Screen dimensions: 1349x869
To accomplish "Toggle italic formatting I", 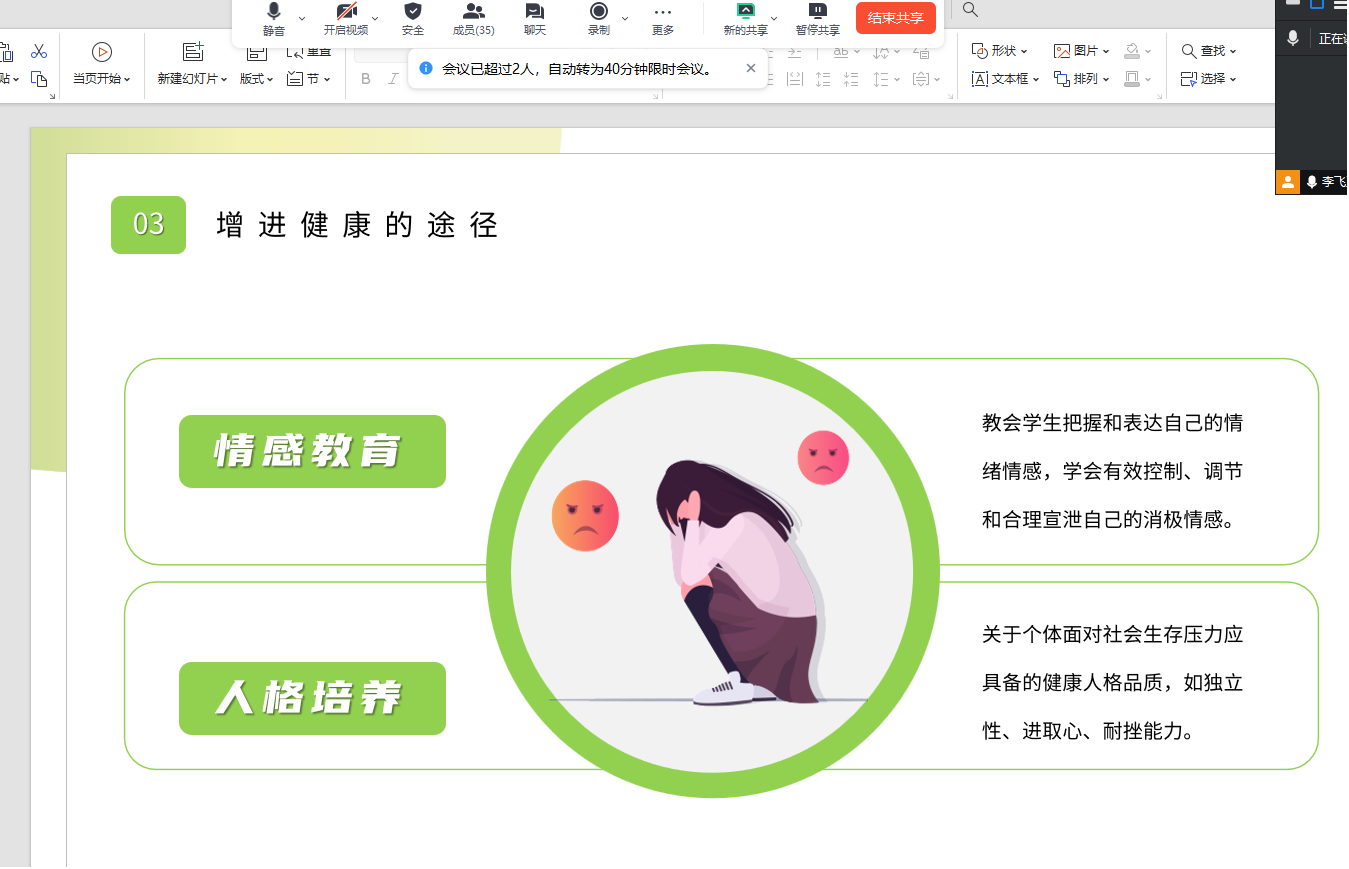I will click(393, 79).
